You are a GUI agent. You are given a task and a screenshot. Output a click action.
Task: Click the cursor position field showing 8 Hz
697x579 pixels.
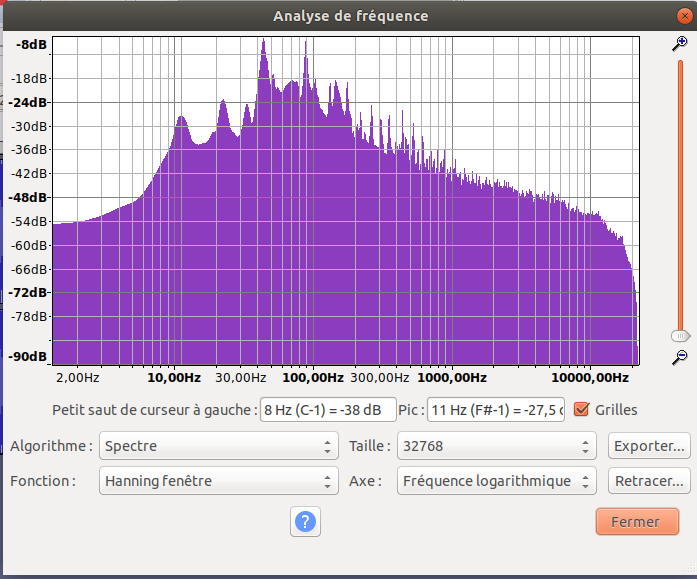[x=328, y=409]
